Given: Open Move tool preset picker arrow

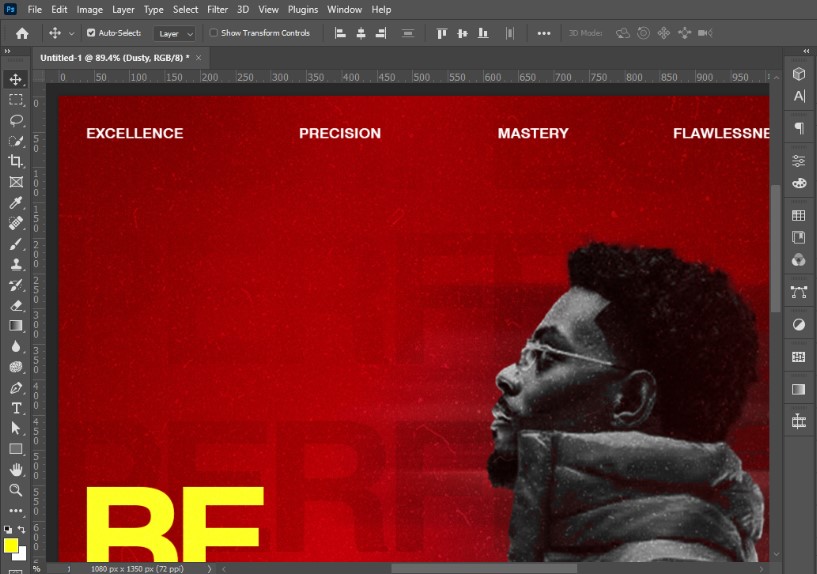Looking at the screenshot, I should [x=71, y=33].
